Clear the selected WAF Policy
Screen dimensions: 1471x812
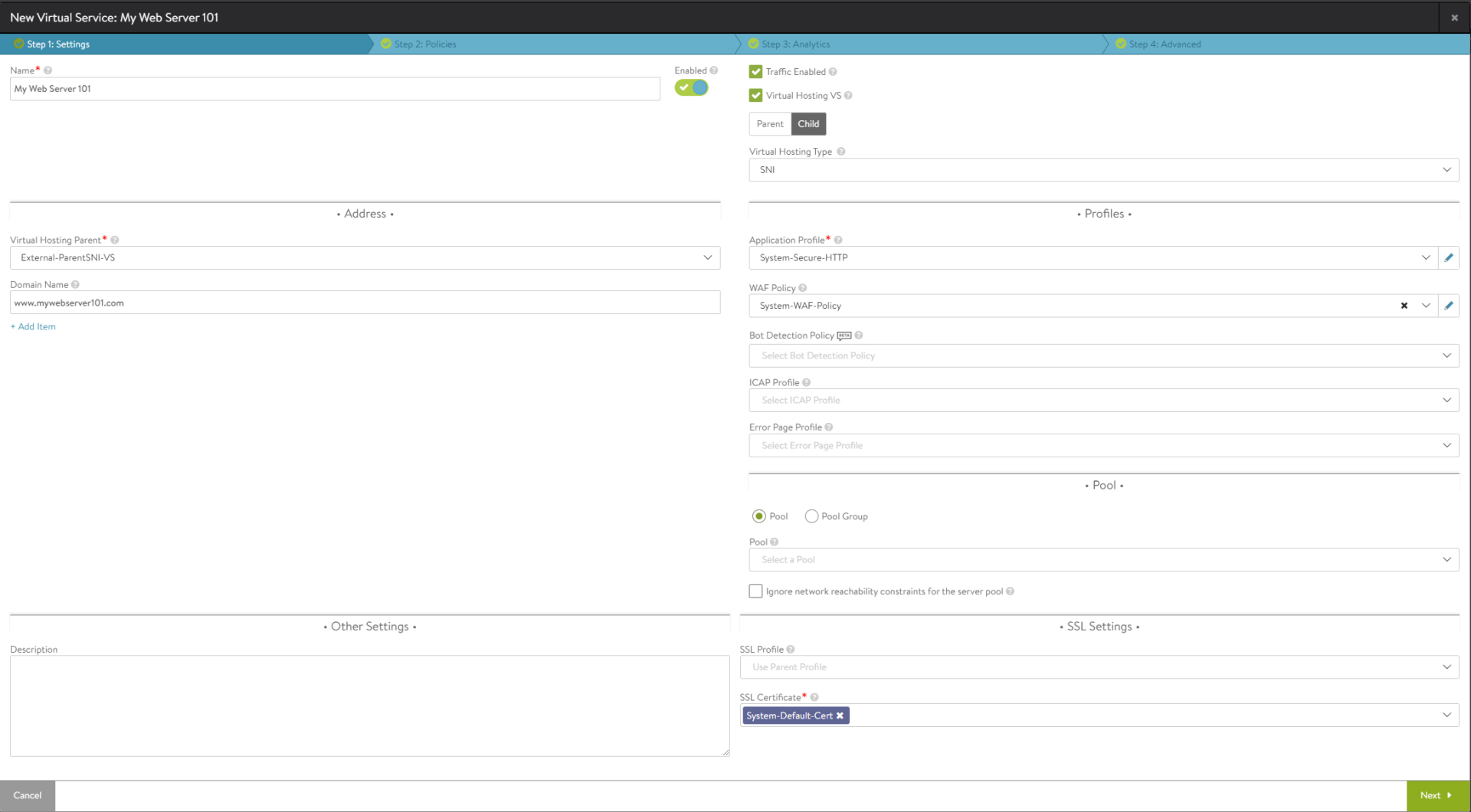click(x=1405, y=305)
